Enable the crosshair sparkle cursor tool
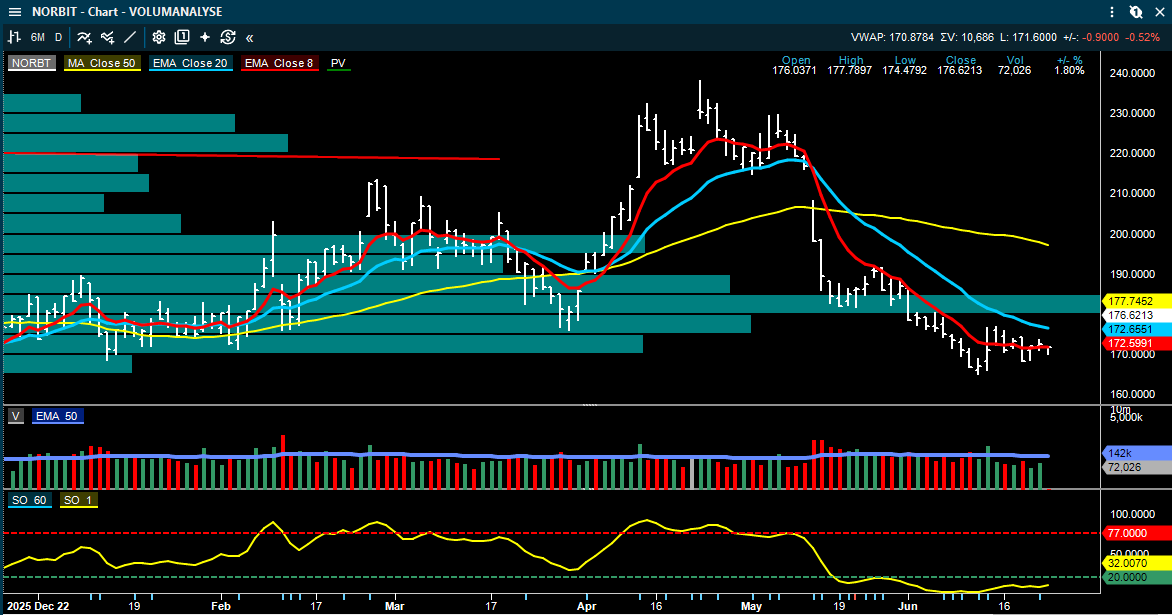The width and height of the screenshot is (1172, 615). tap(205, 37)
